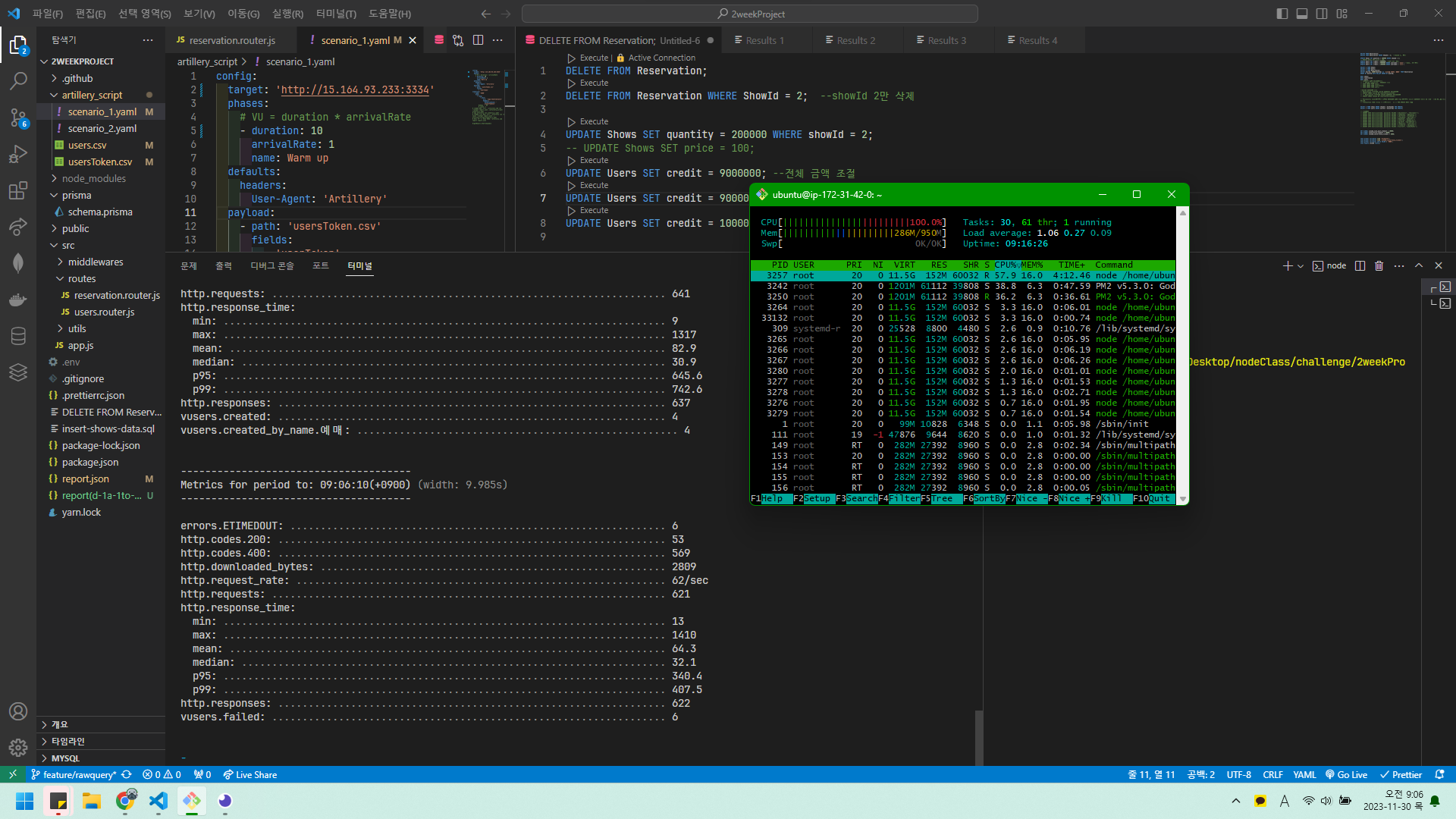1456x819 pixels.
Task: Click the Search icon in the activity bar
Action: point(18,80)
